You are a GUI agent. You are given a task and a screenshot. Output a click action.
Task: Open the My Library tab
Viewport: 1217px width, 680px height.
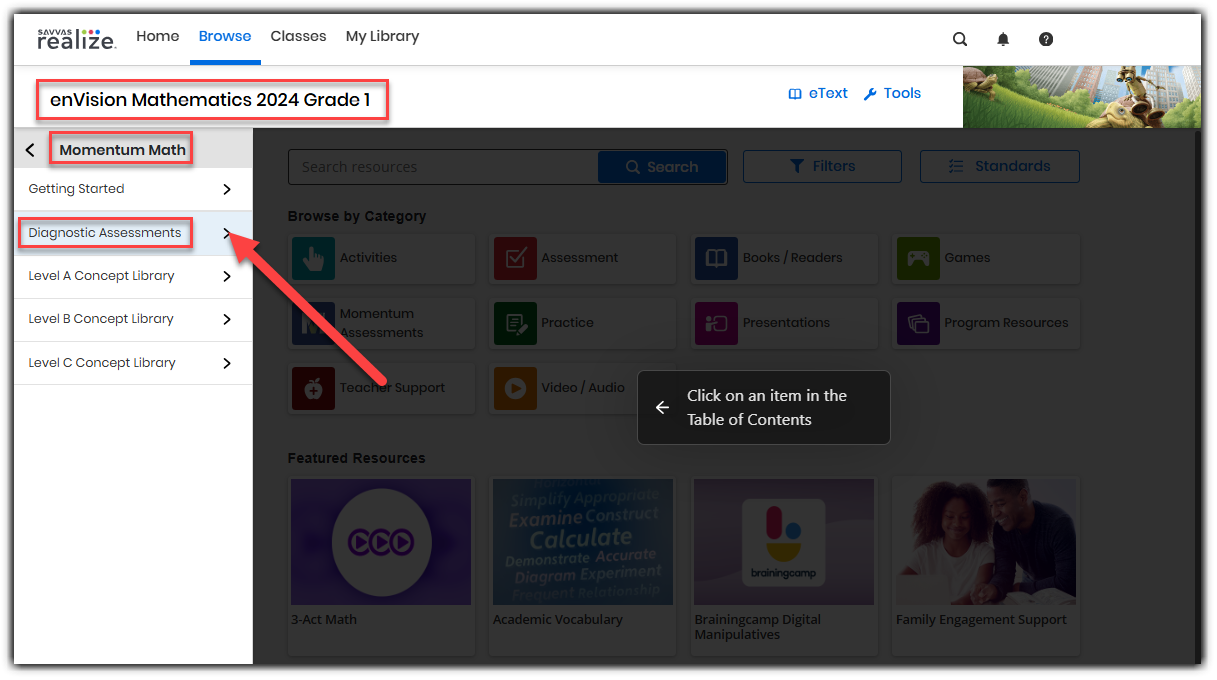click(x=382, y=36)
